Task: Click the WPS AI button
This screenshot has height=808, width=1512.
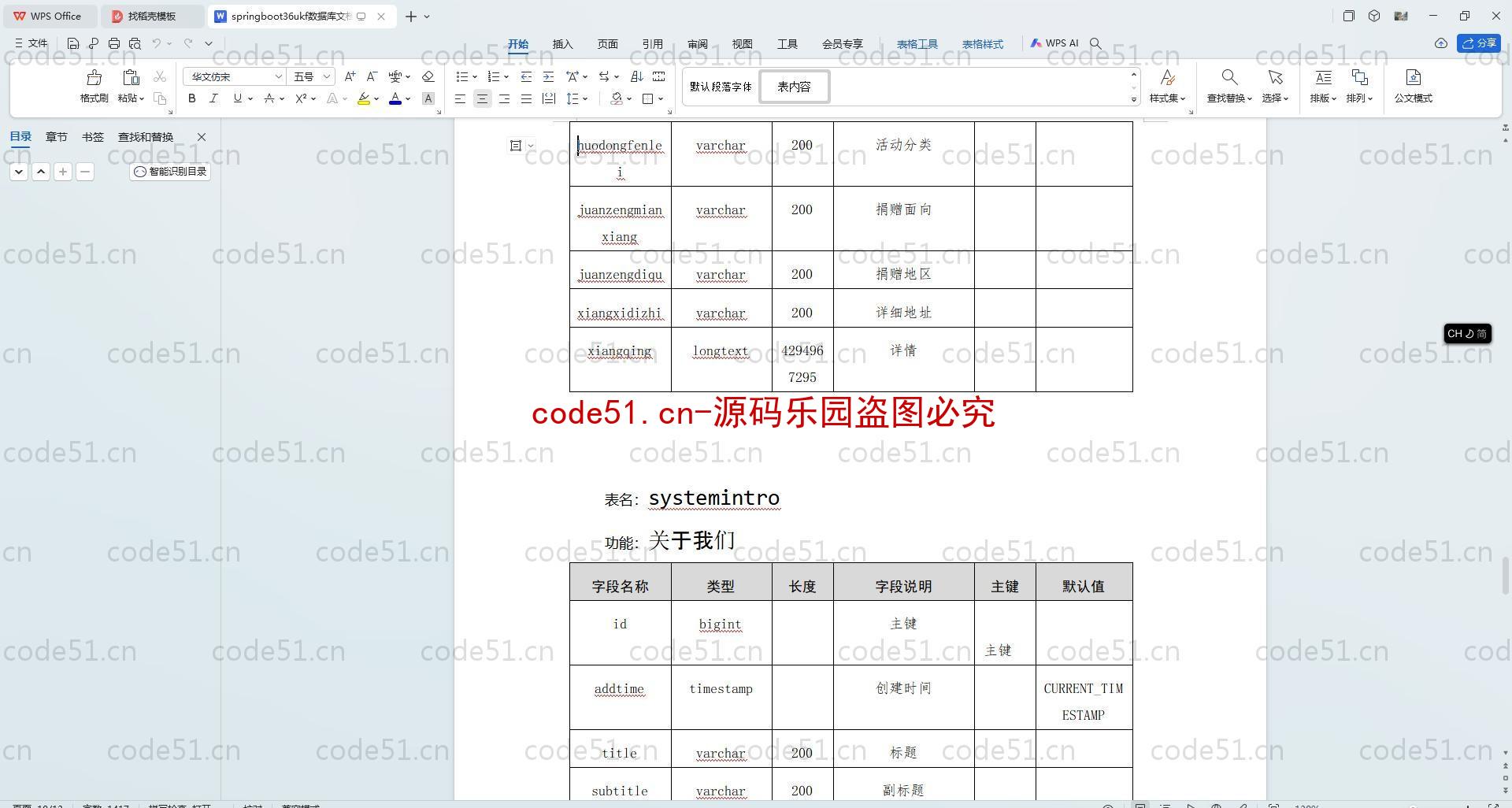Action: [x=1054, y=43]
